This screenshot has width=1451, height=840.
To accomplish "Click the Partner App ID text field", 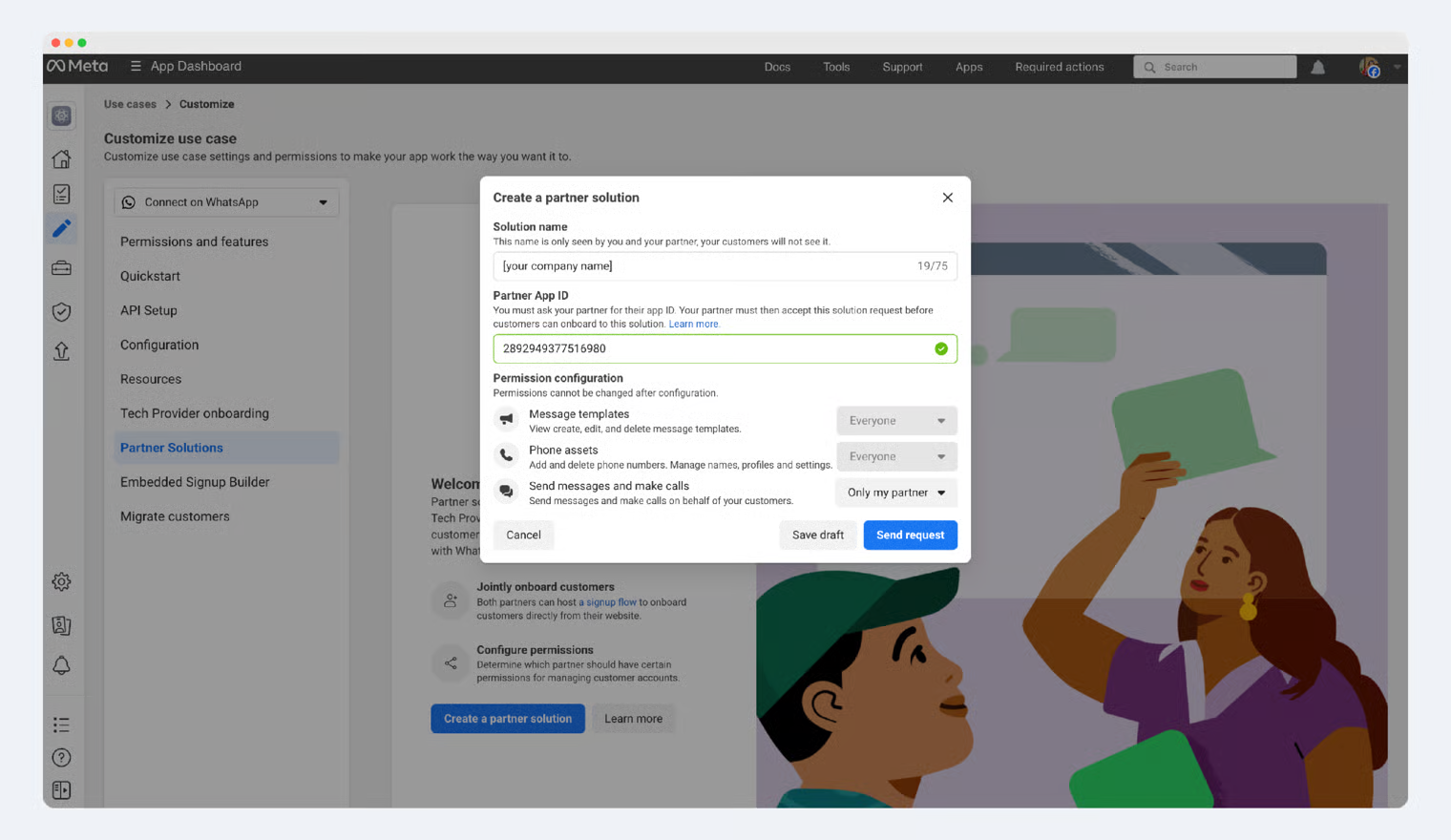I will coord(711,349).
